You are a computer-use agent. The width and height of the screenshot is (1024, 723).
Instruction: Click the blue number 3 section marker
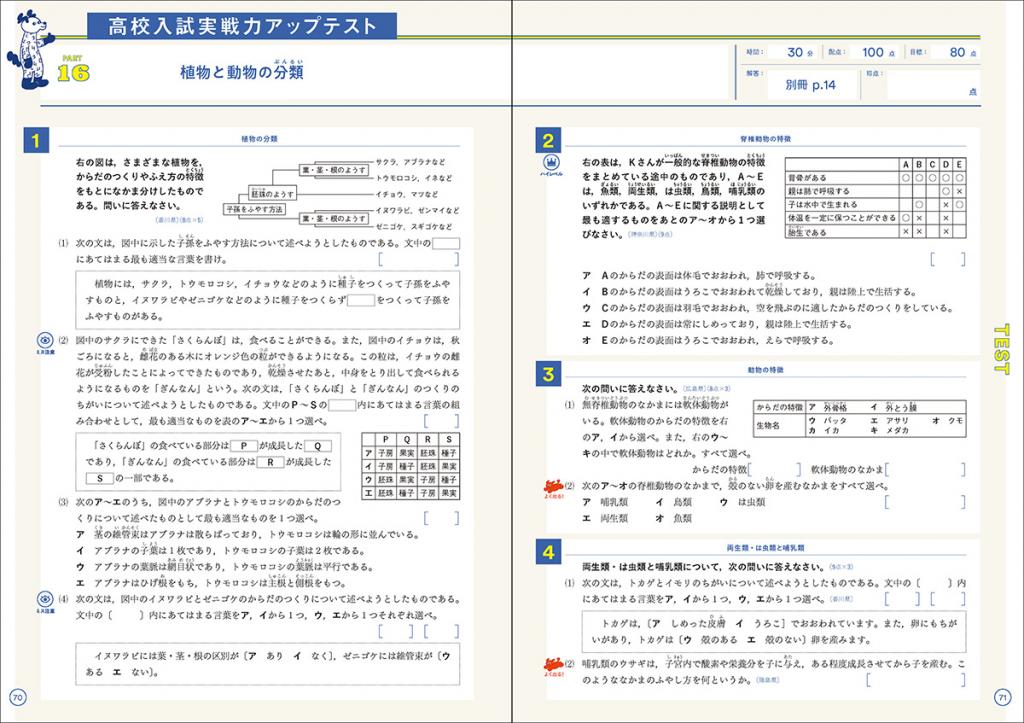click(548, 375)
